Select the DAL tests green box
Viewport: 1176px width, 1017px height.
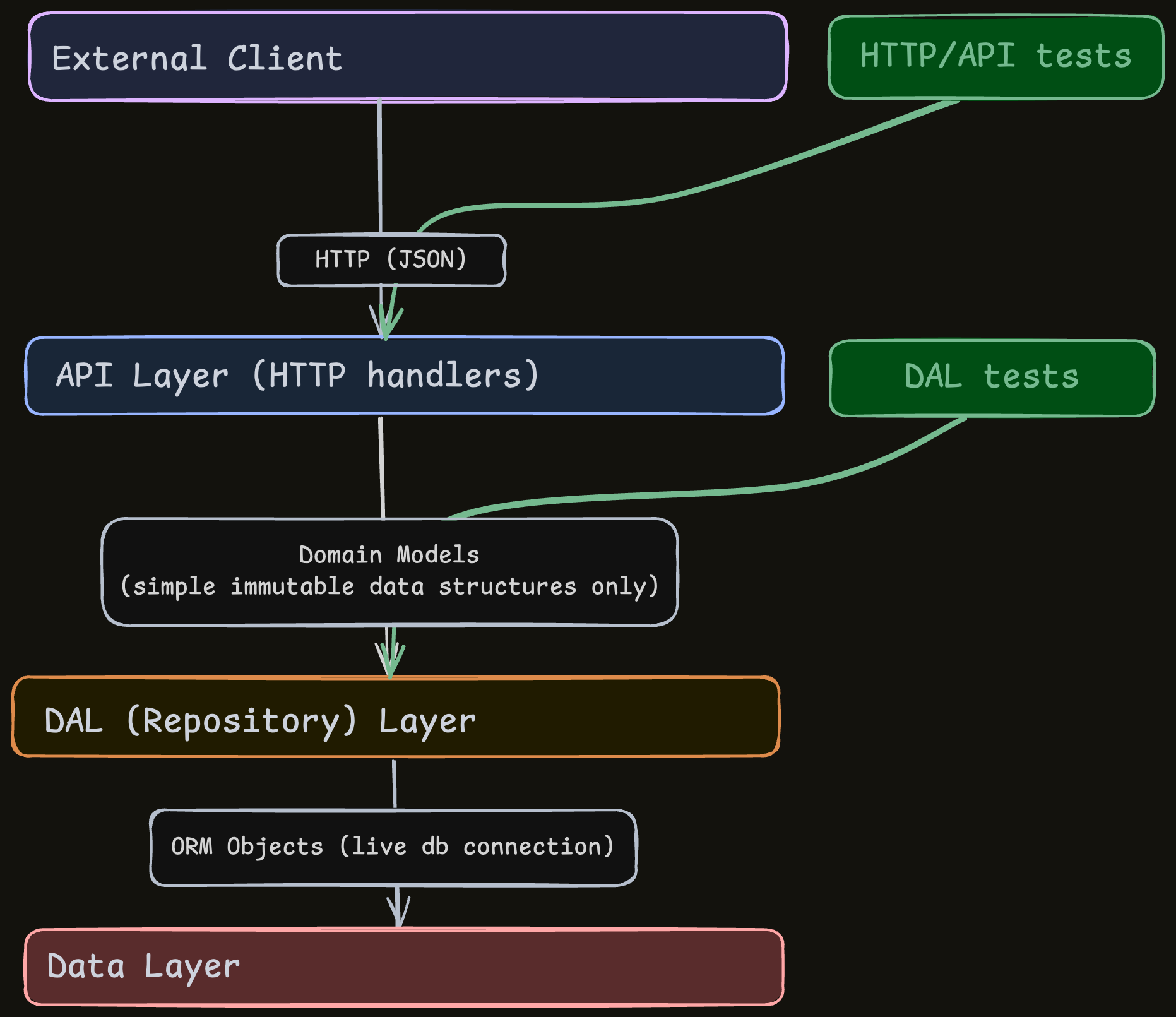pyautogui.click(x=992, y=378)
